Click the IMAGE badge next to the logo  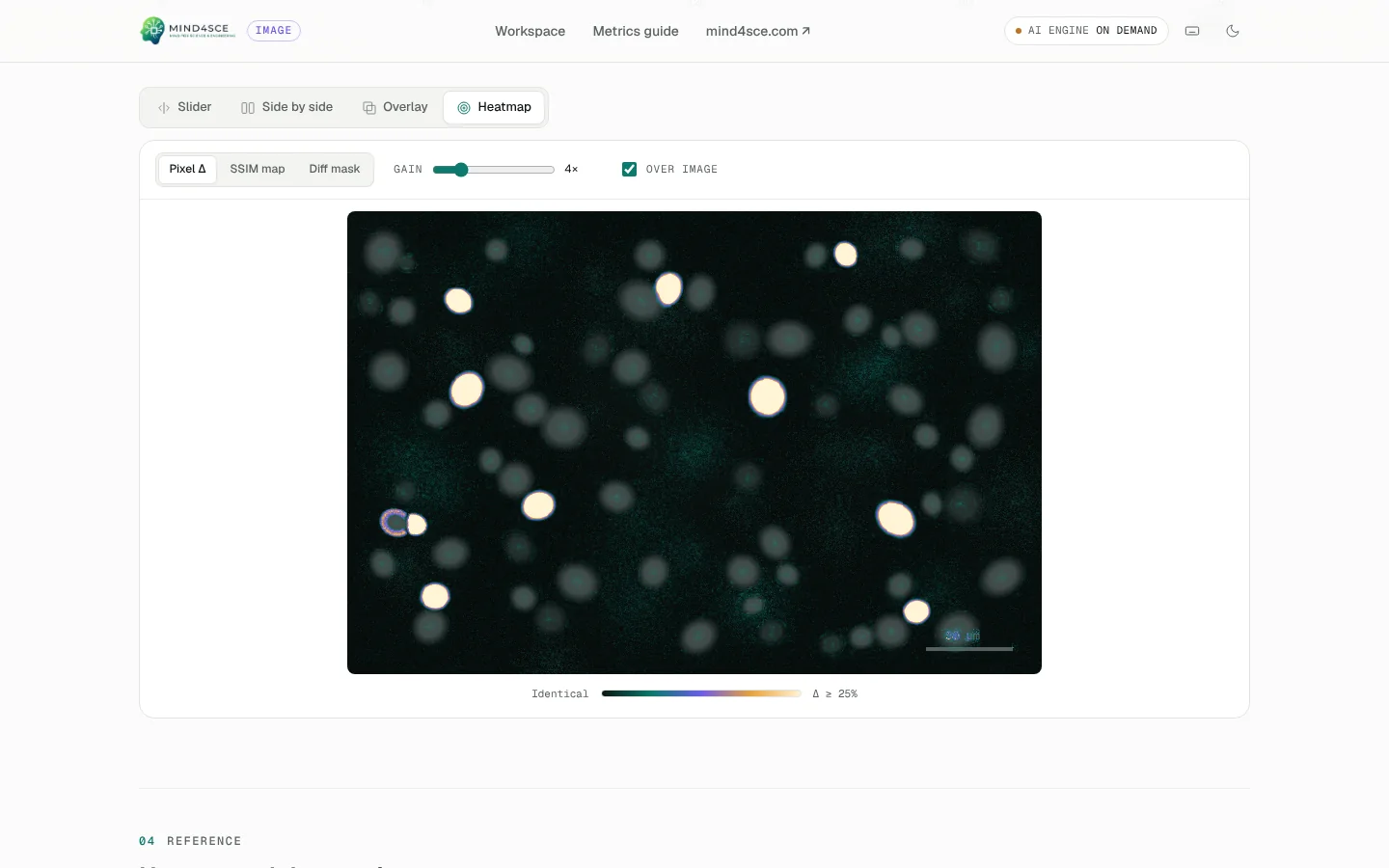[274, 31]
